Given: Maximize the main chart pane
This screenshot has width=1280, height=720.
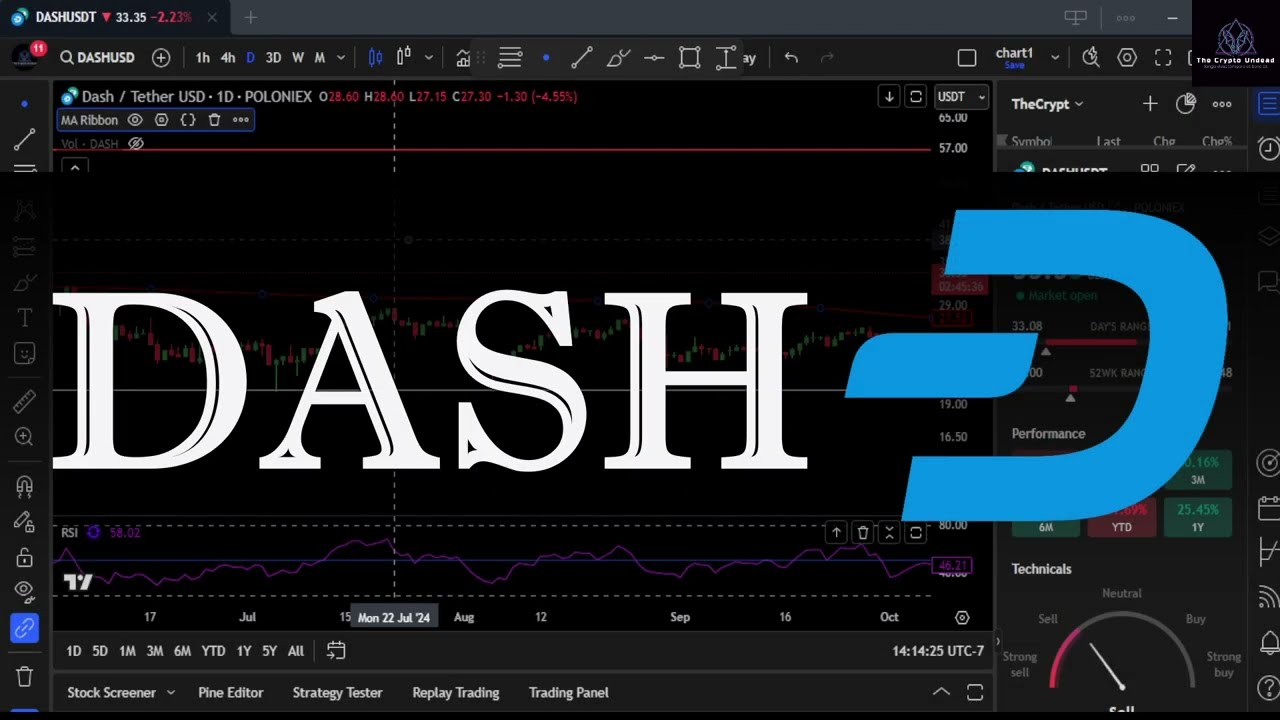Looking at the screenshot, I should pyautogui.click(x=915, y=97).
